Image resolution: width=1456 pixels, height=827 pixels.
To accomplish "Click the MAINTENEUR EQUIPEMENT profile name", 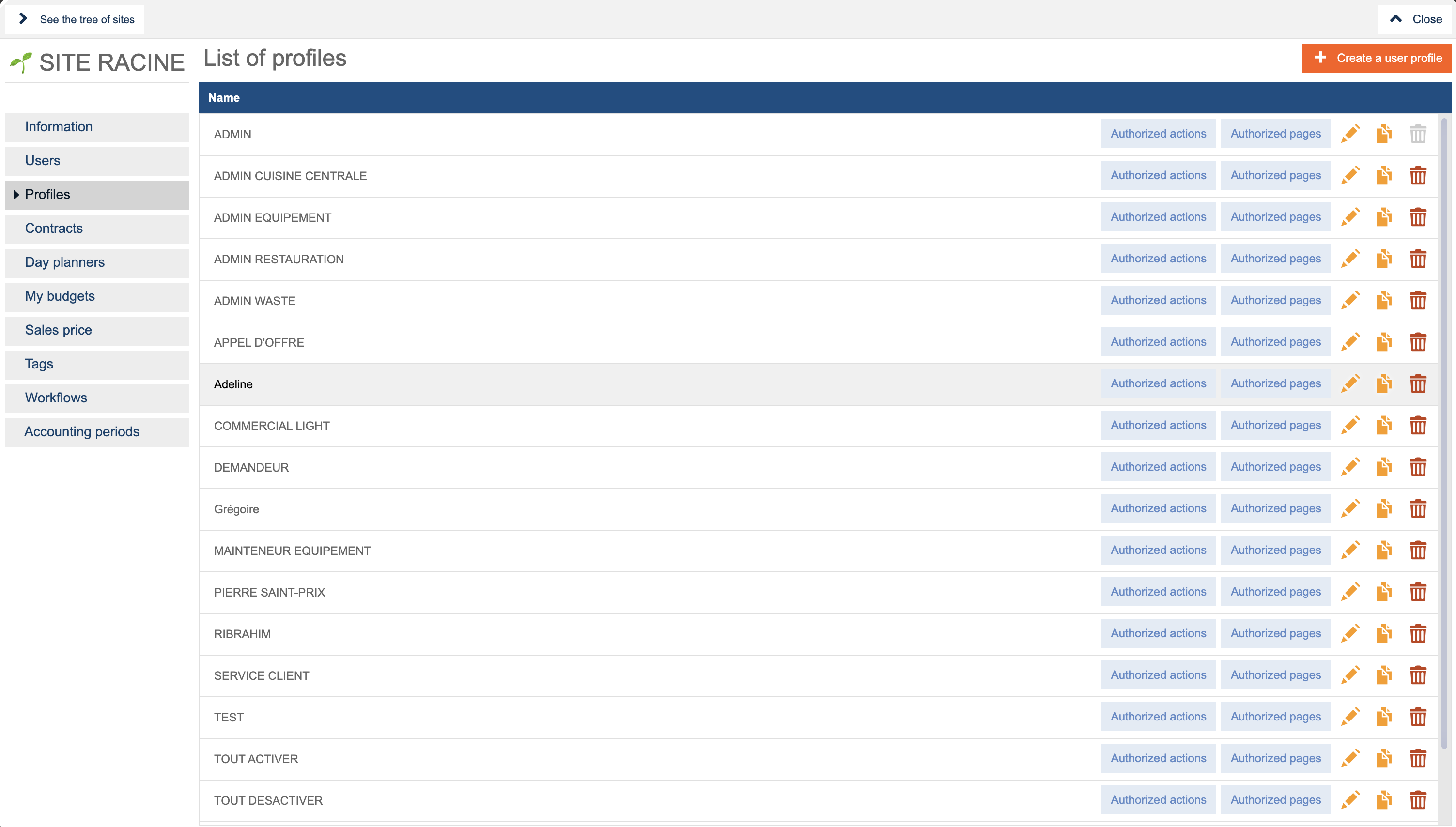I will [292, 551].
